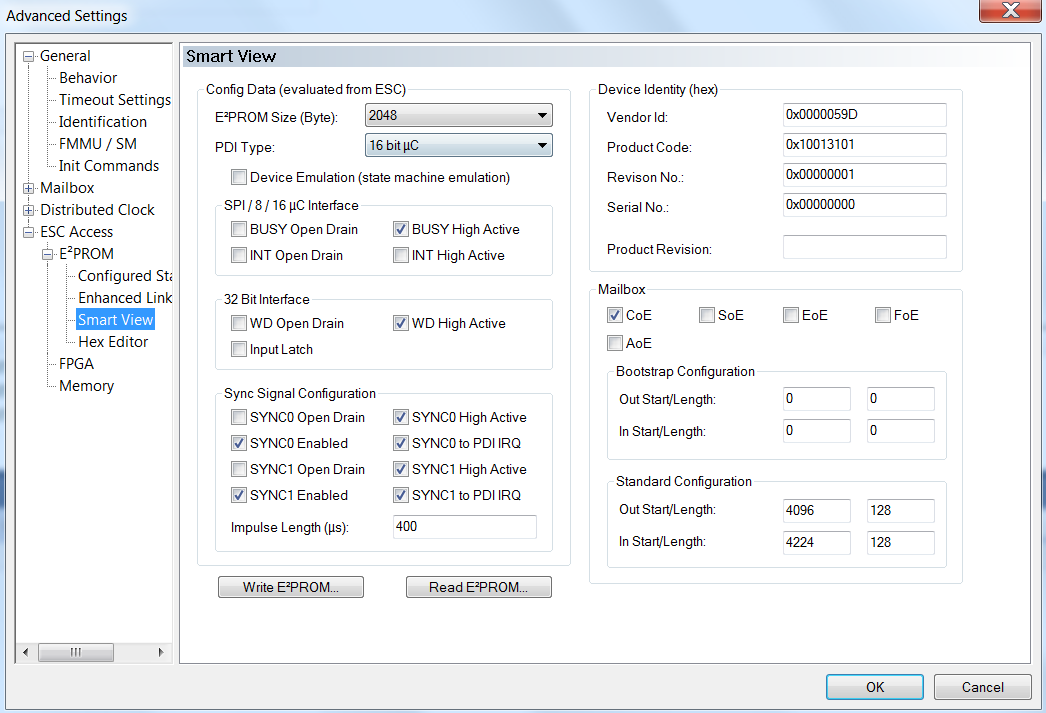Open the FMMU / SM settings
This screenshot has height=713, width=1046.
[x=97, y=144]
